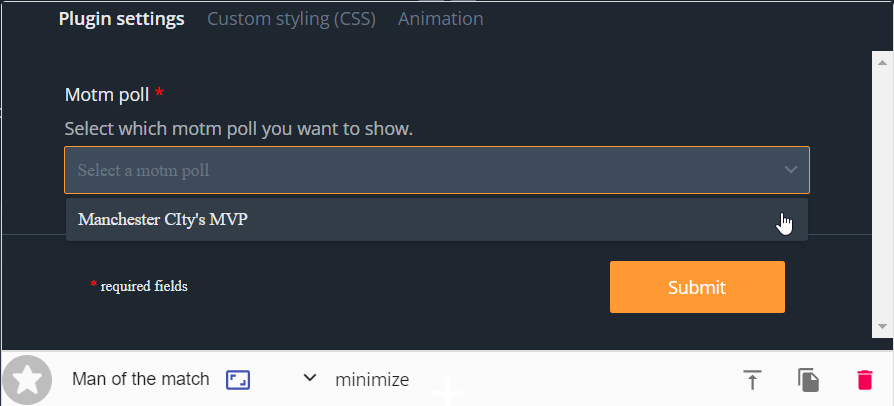Click the motm poll dropdown chevron arrow
Viewport: 894px width, 406px height.
click(x=791, y=170)
